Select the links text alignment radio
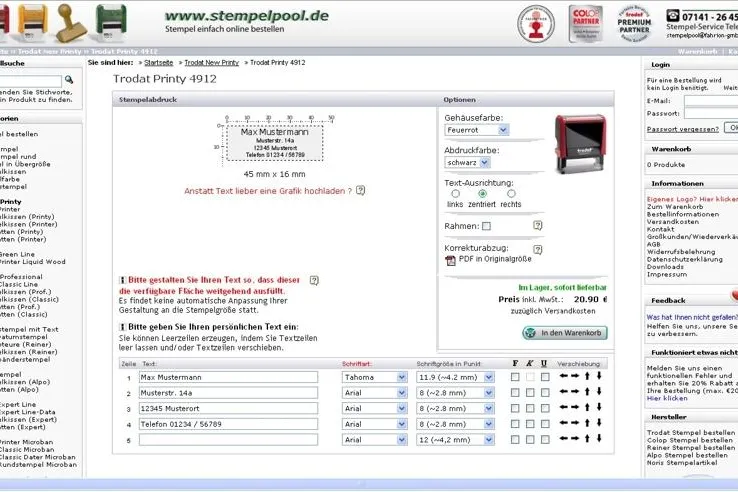The height and width of the screenshot is (492, 738). 455,194
